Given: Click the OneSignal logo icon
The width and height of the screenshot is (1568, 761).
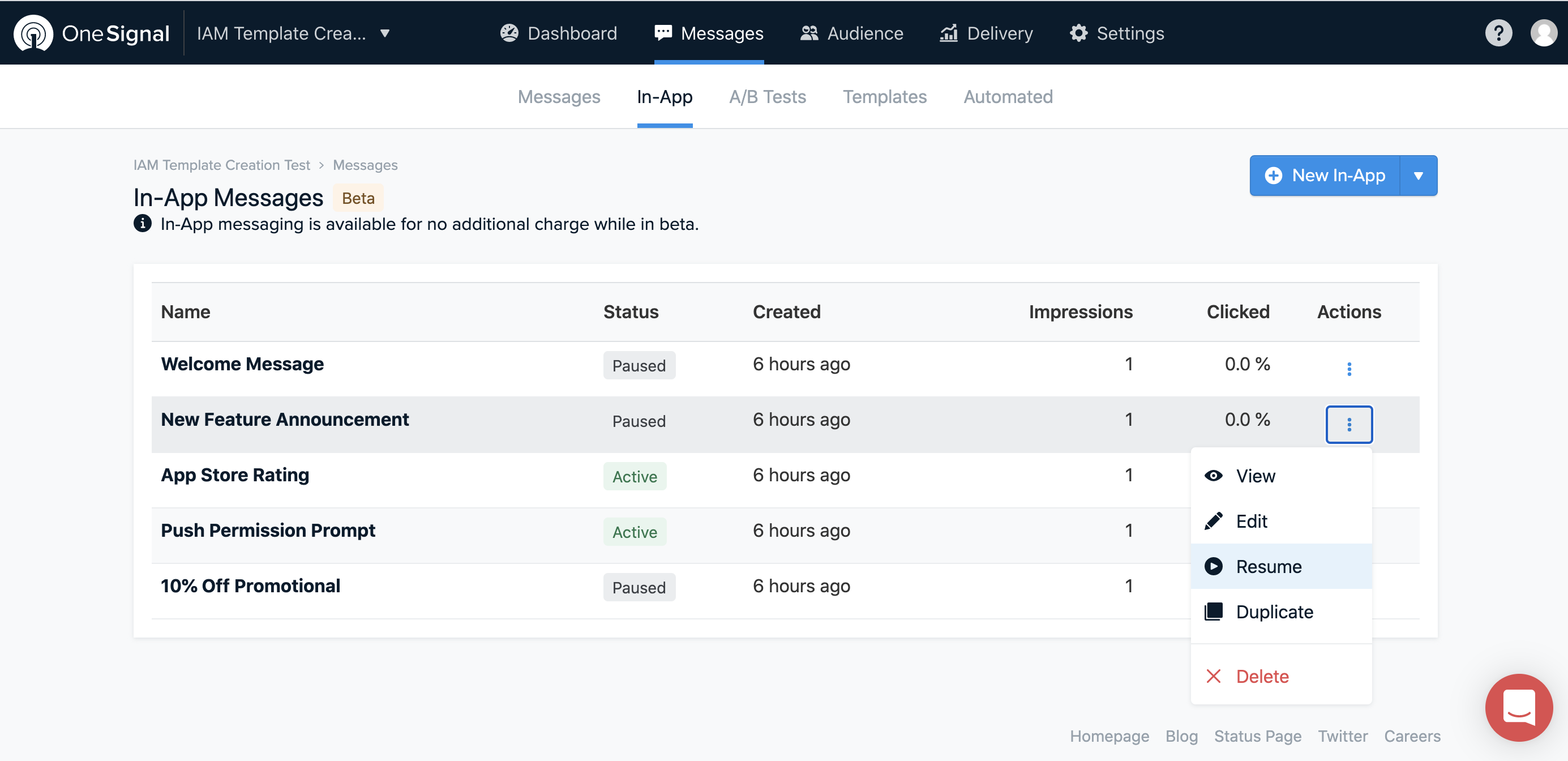Looking at the screenshot, I should point(33,33).
